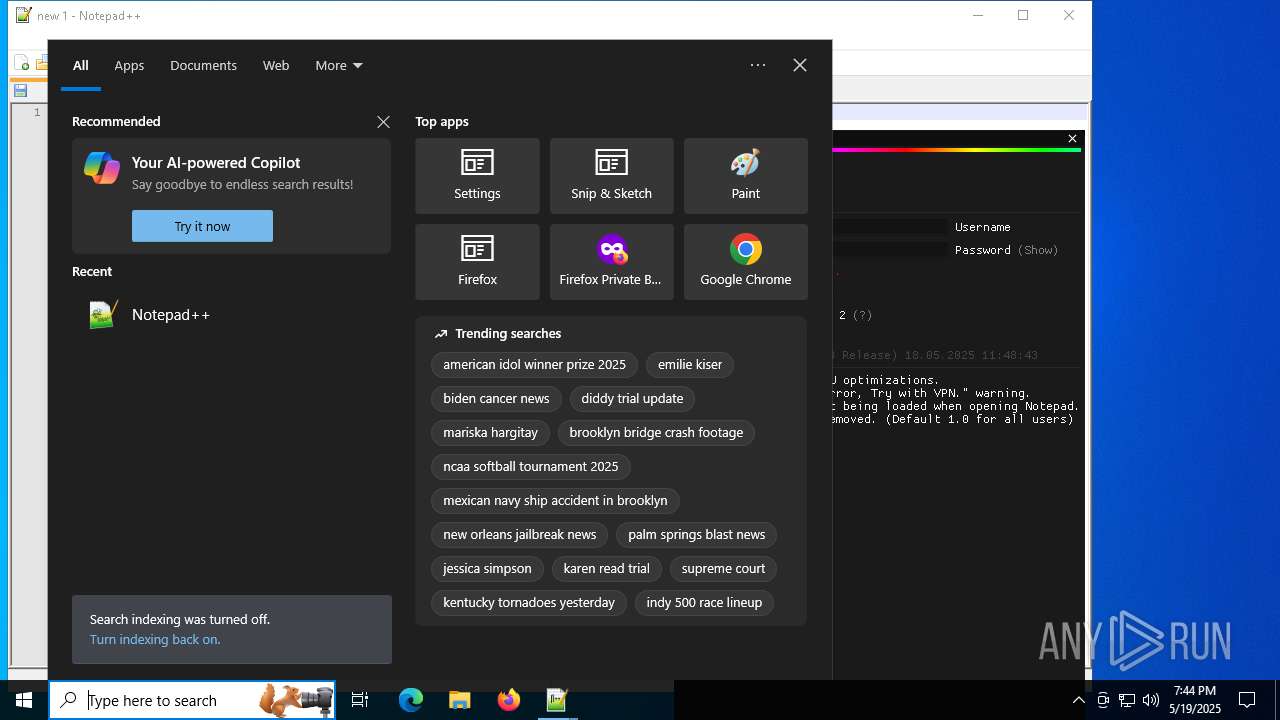Choose brooklyn bridge crash footage search

(x=656, y=433)
